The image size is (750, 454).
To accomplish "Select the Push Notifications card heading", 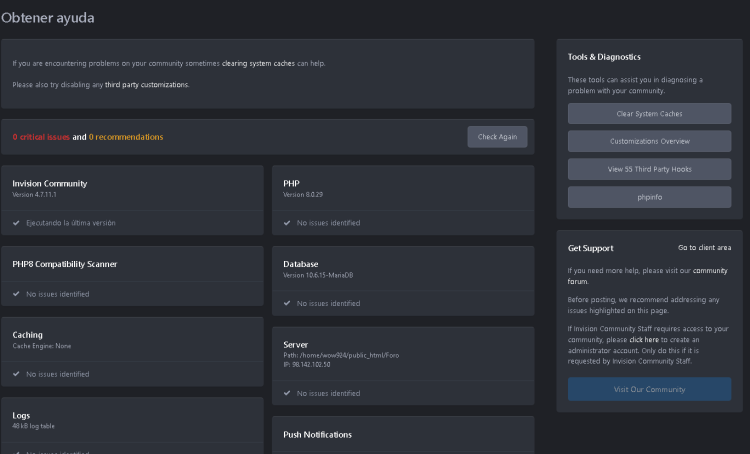I will tap(317, 435).
